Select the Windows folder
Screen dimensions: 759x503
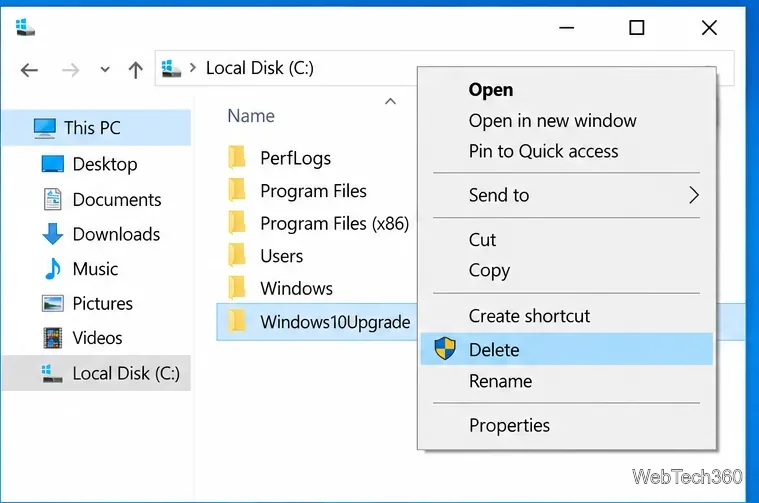coord(296,289)
